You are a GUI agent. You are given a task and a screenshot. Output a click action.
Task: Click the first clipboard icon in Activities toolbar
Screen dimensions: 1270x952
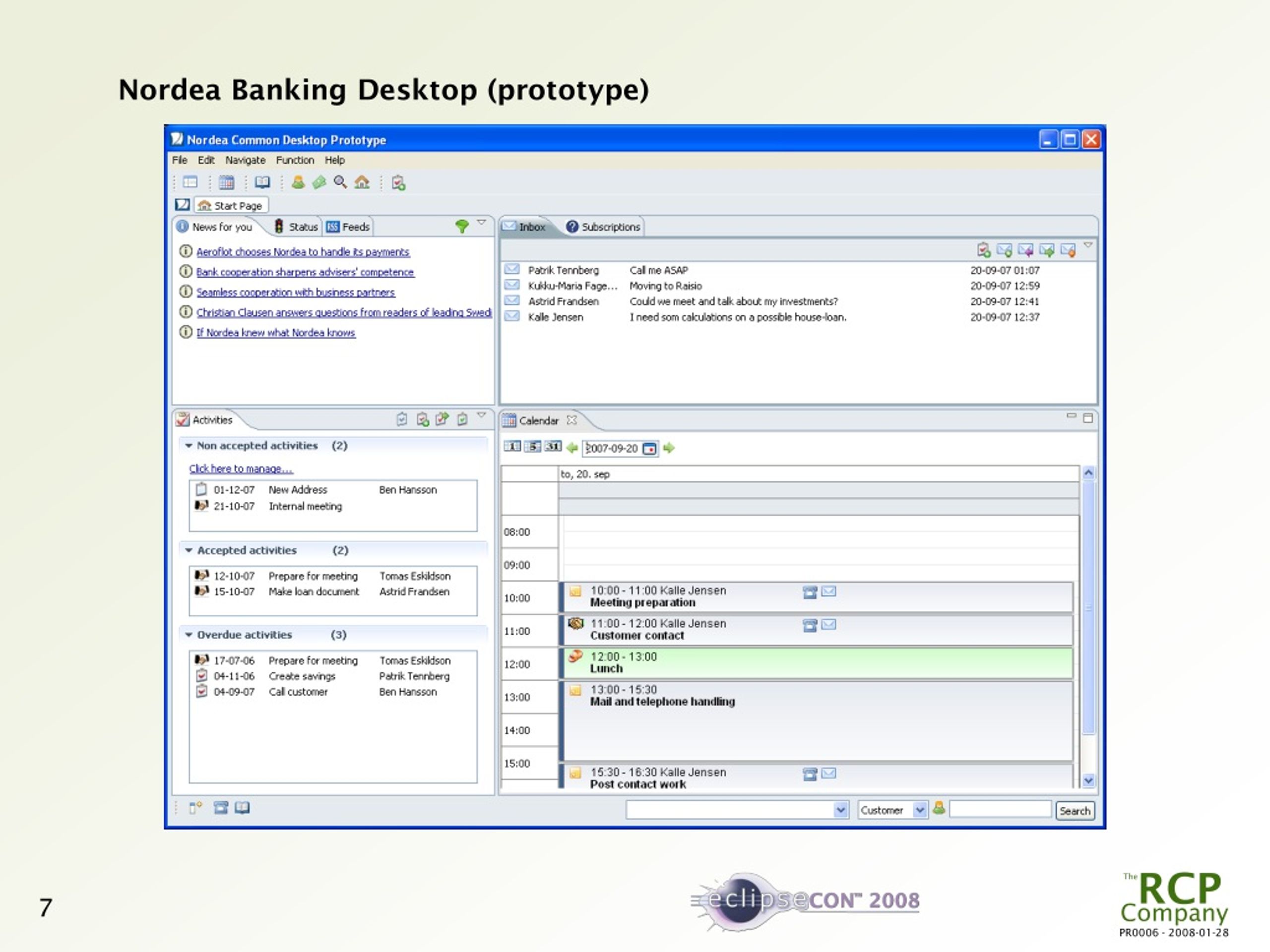click(402, 419)
